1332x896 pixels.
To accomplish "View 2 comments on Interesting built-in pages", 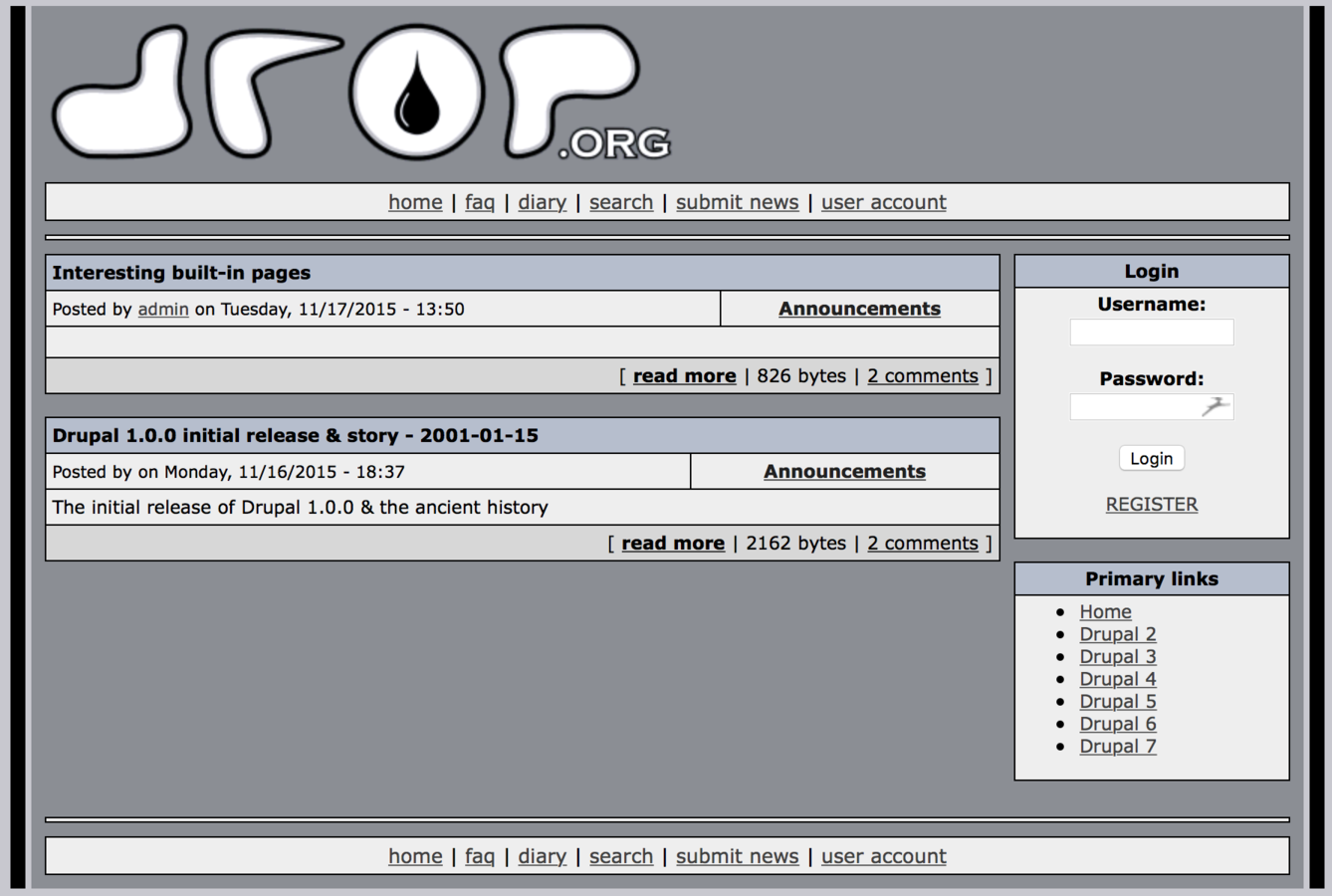I will [x=923, y=375].
